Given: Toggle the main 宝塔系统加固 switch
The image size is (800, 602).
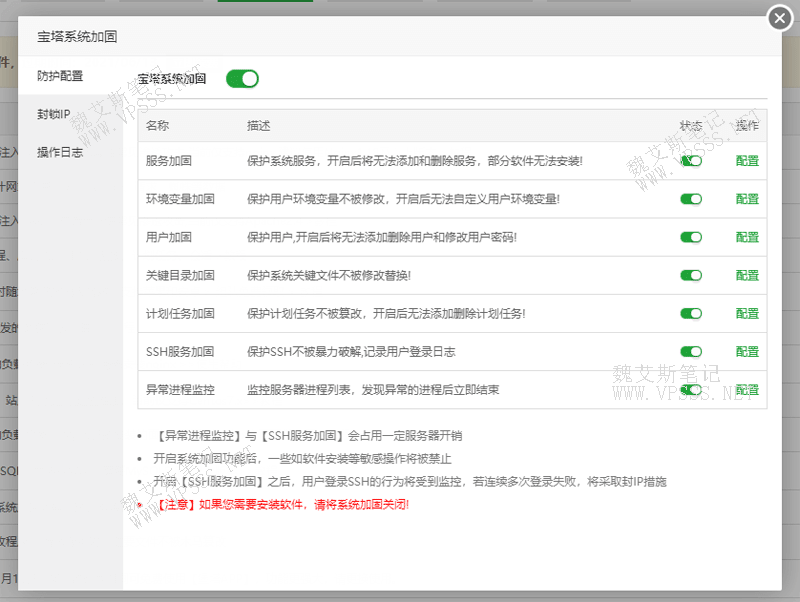Looking at the screenshot, I should click(242, 78).
